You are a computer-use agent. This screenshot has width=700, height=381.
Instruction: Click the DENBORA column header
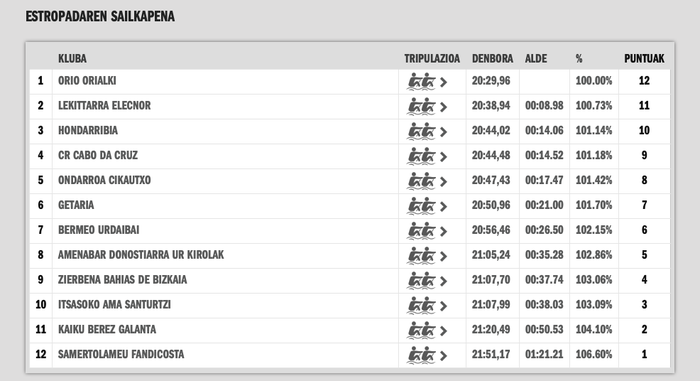tap(492, 59)
